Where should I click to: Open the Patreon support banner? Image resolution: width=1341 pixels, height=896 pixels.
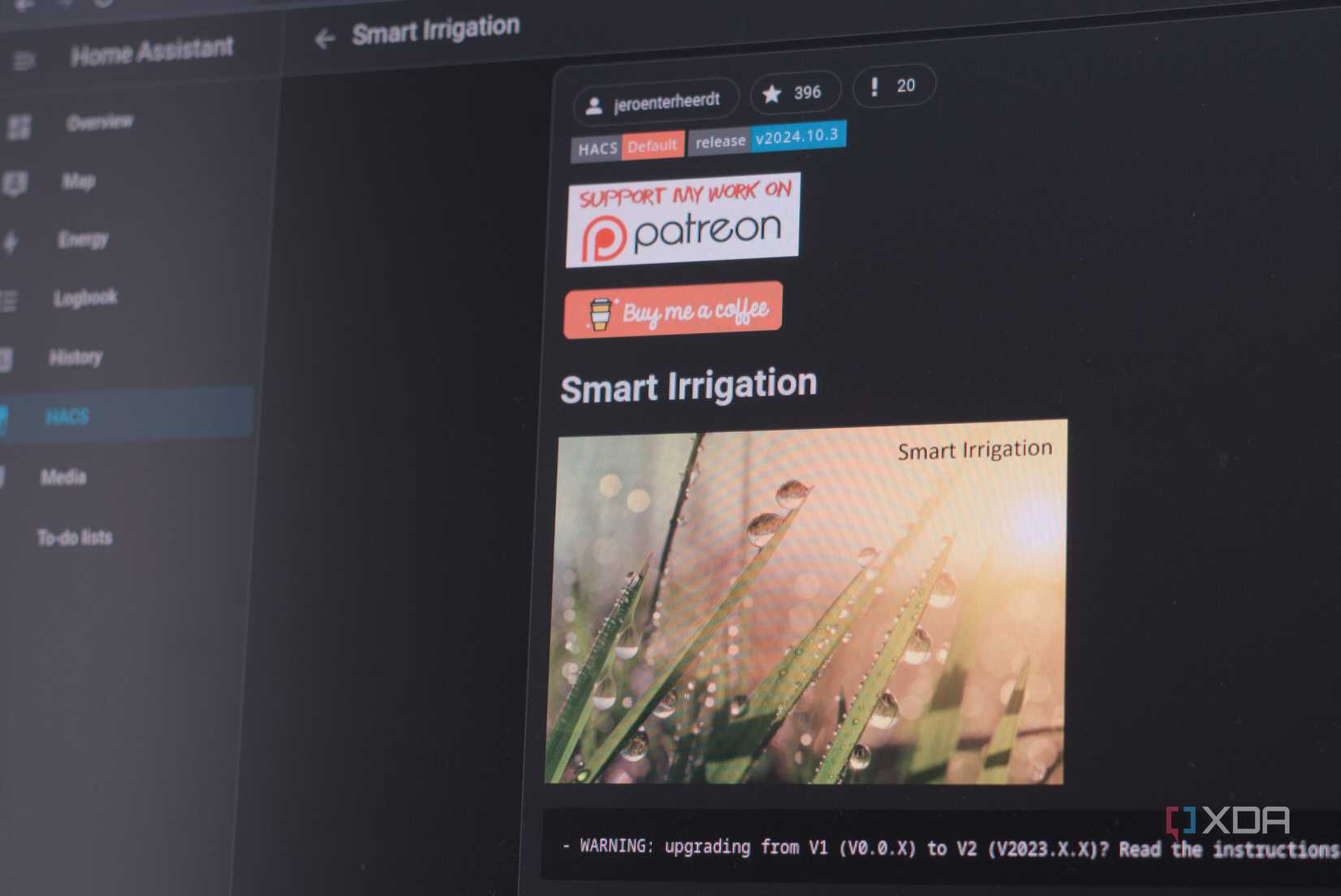684,219
